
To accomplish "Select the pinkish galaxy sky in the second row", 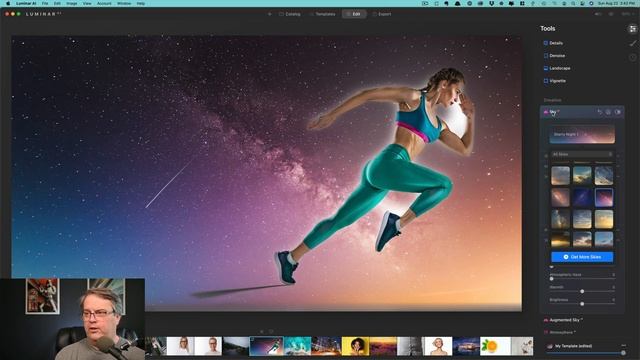I will 560,198.
